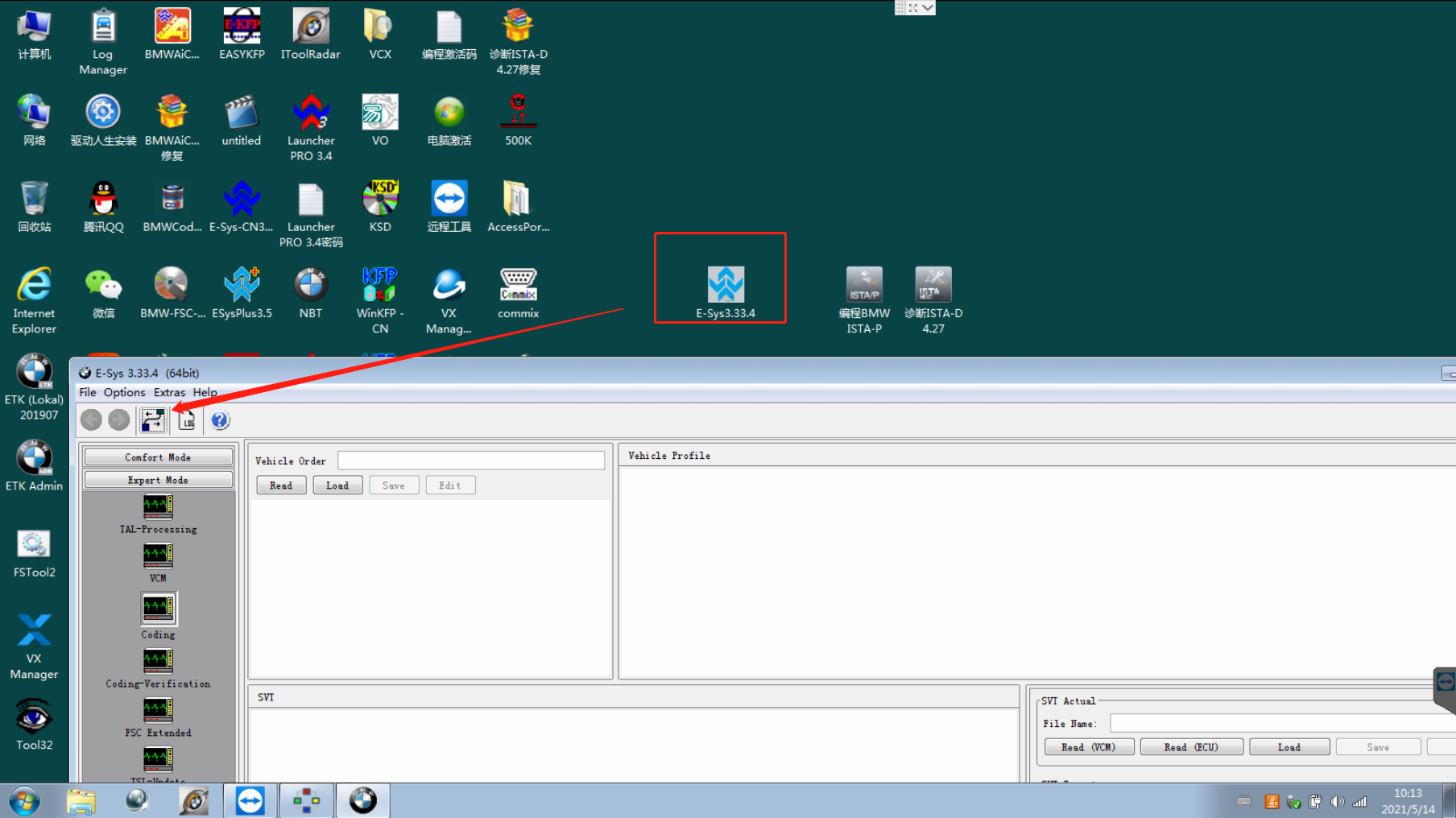Click the taskbar clock showing 10:13
This screenshot has width=1456, height=818.
pyautogui.click(x=1408, y=801)
